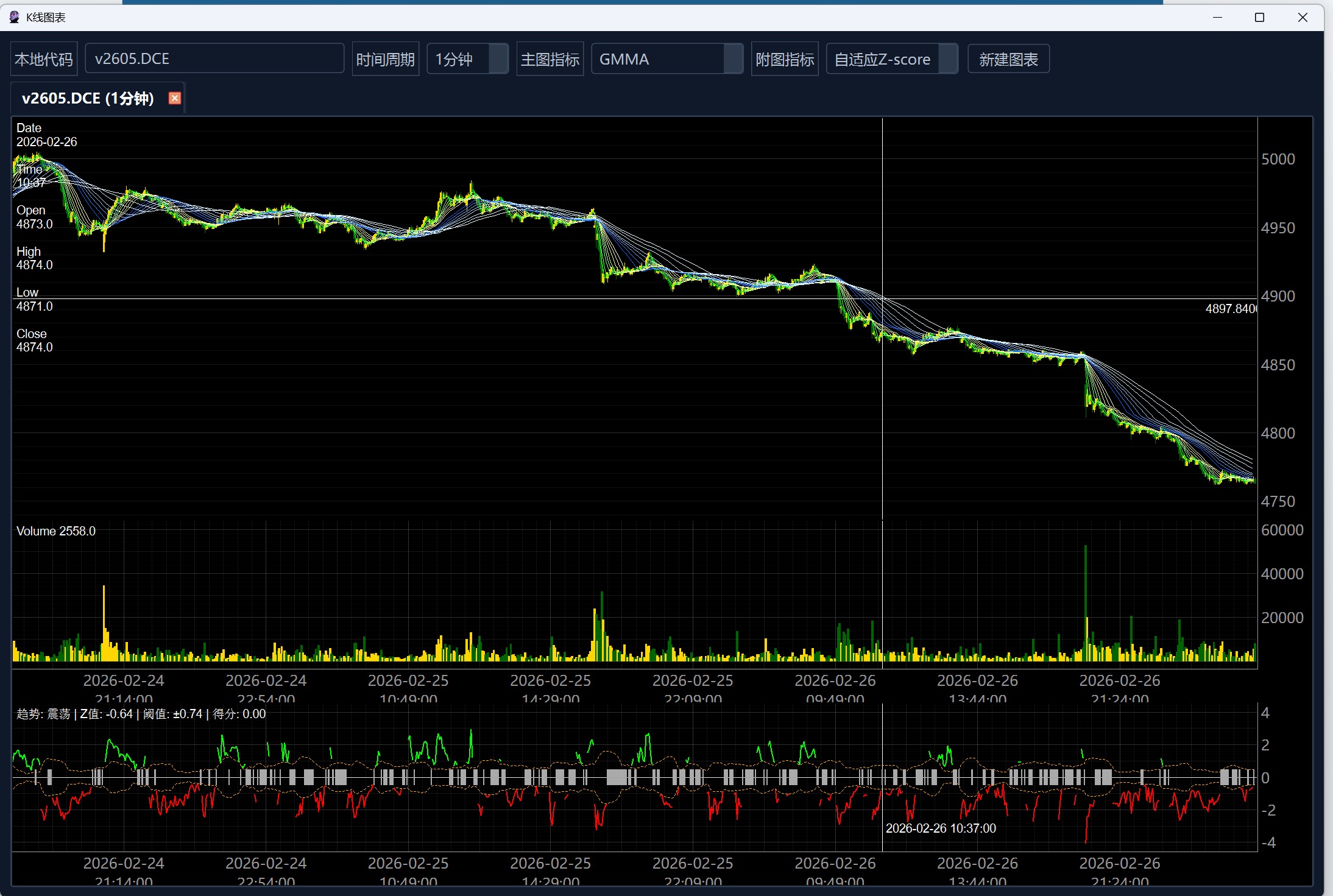
Task: Click the 5000 price axis label
Action: [1278, 160]
